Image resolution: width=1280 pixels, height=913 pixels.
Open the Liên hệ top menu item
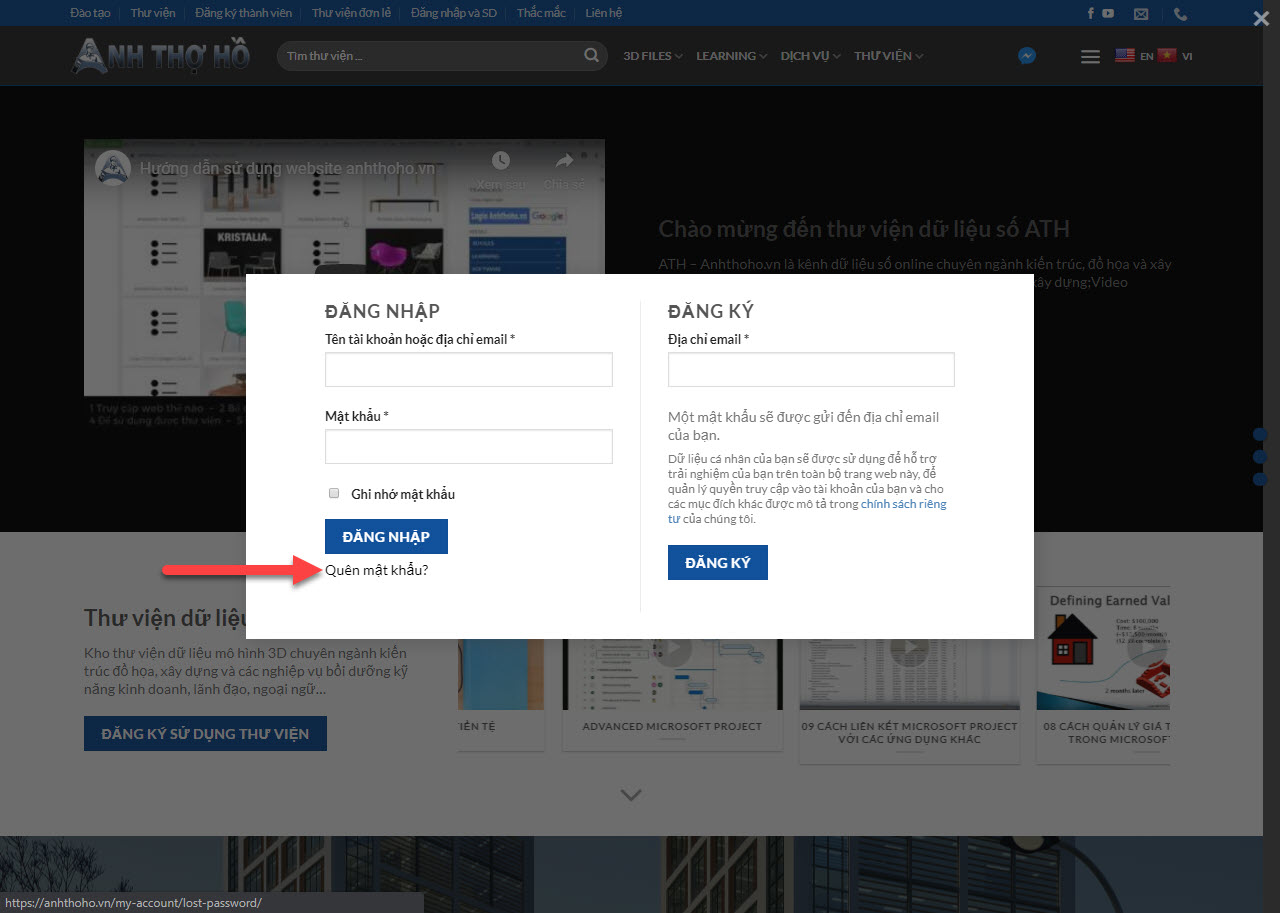pos(603,13)
